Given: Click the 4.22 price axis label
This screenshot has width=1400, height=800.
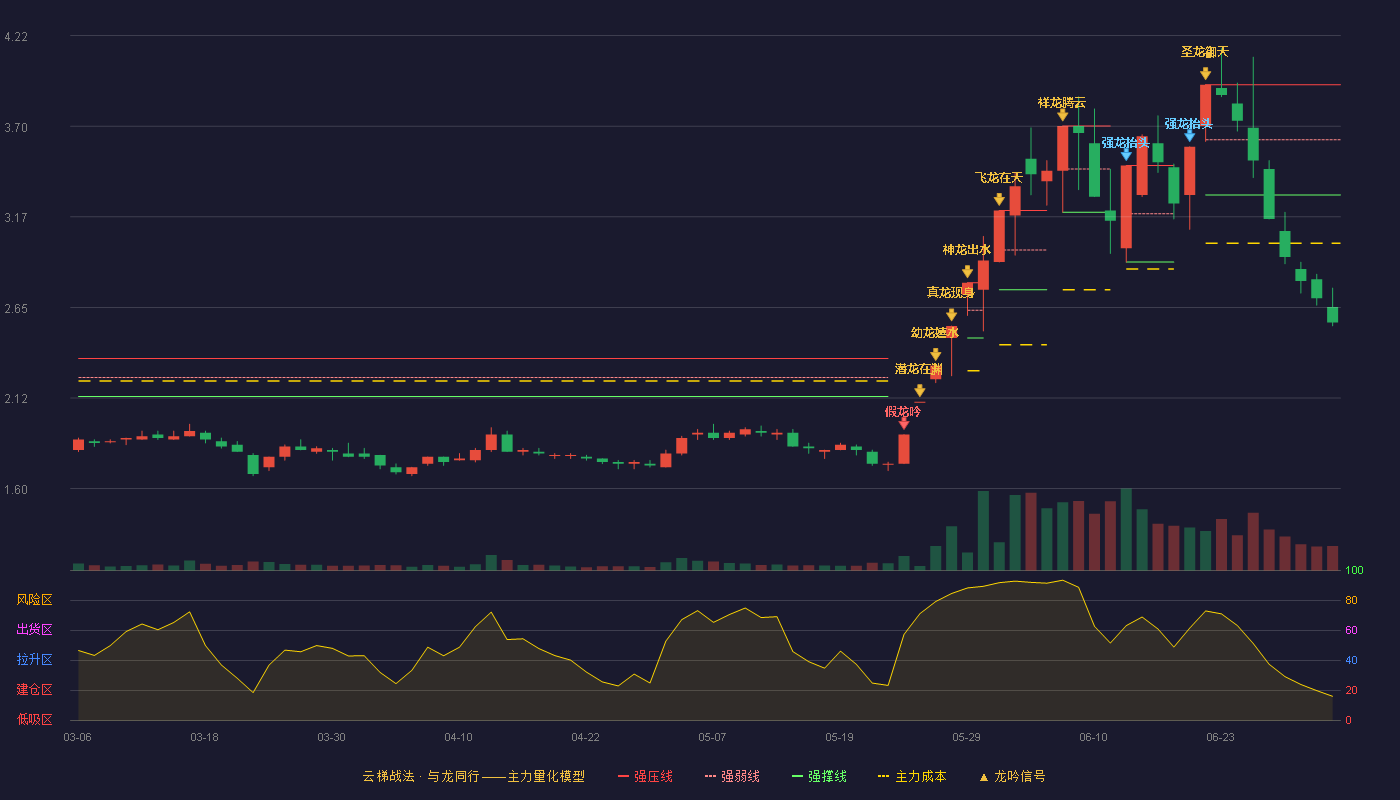Looking at the screenshot, I should tap(16, 37).
